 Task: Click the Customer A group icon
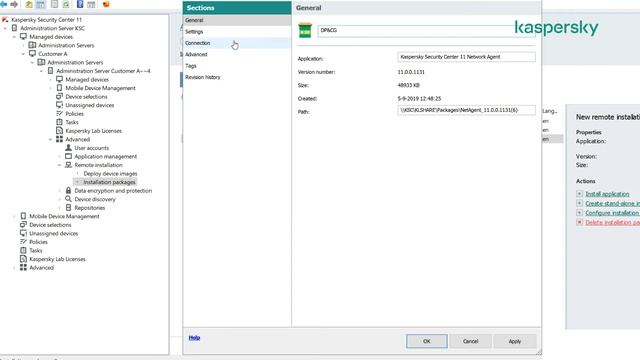pos(32,53)
